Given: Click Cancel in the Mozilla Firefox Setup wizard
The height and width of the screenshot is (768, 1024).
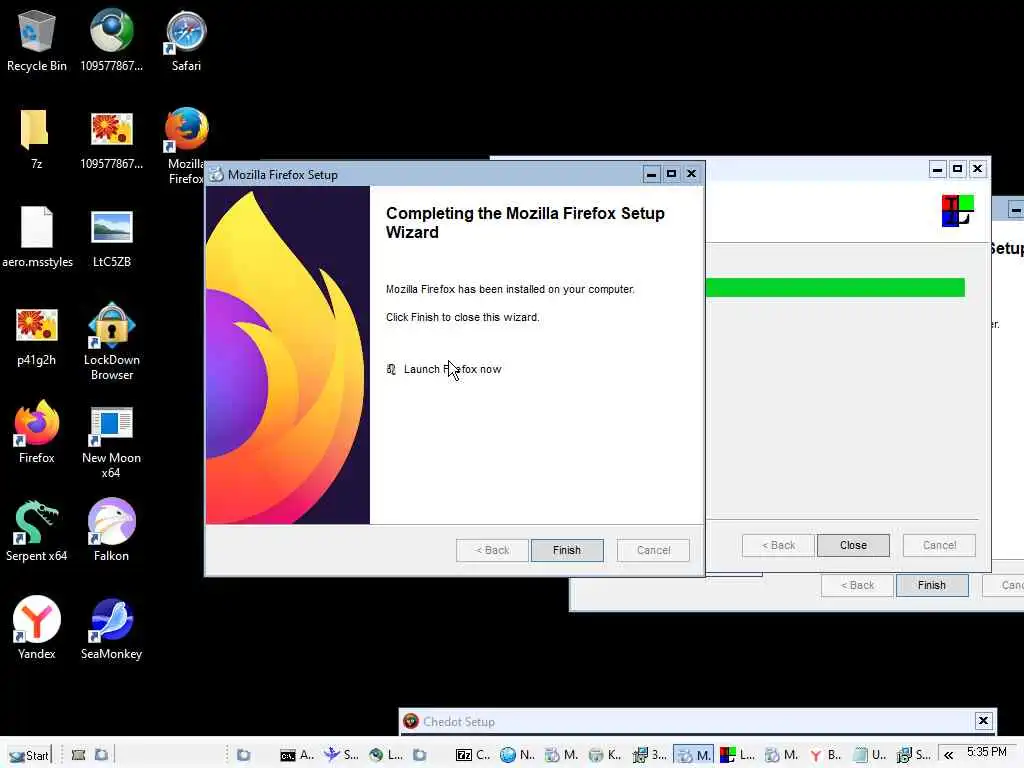Looking at the screenshot, I should pos(653,551).
